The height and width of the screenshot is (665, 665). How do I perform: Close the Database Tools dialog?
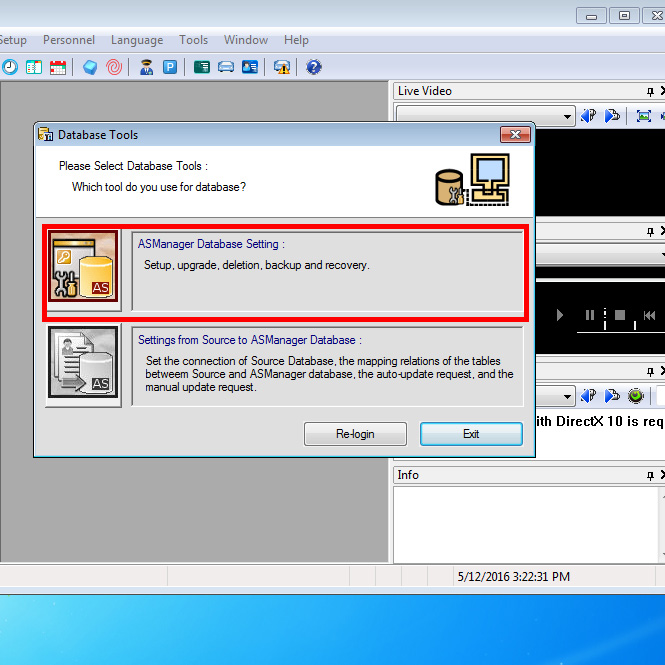pos(515,134)
